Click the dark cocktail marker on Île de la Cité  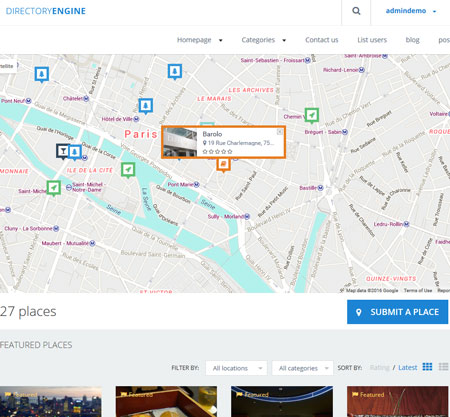point(63,151)
